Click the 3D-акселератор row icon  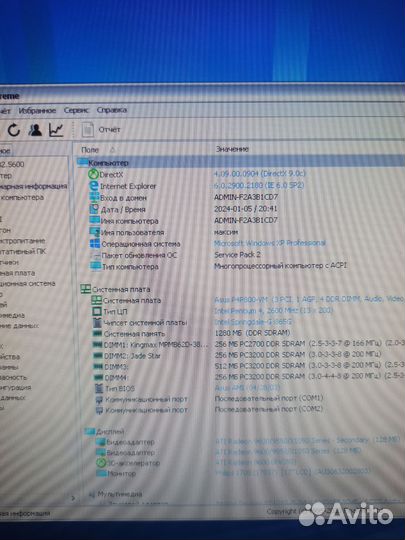[101, 463]
